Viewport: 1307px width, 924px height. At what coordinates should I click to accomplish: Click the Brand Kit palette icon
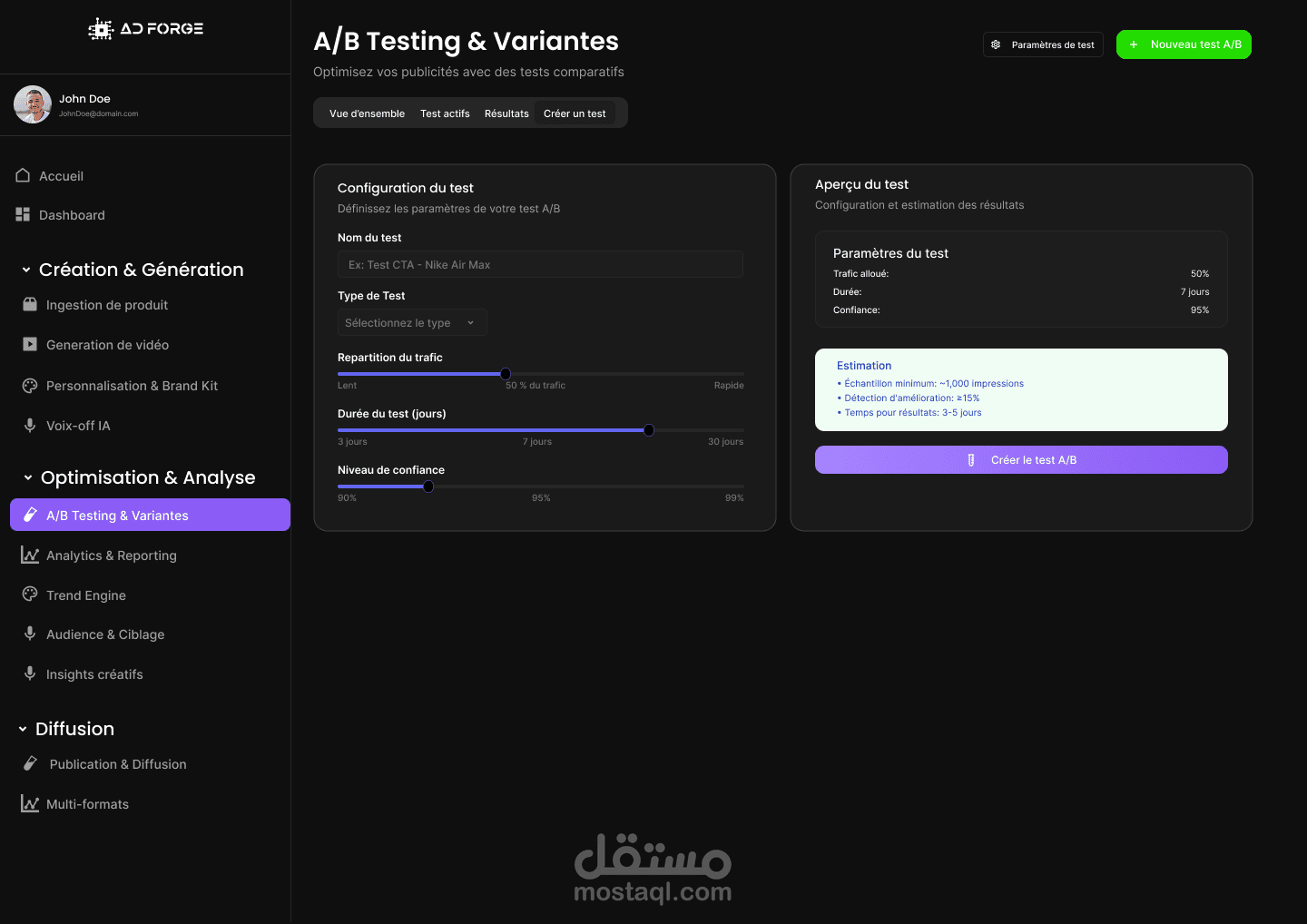coord(30,386)
